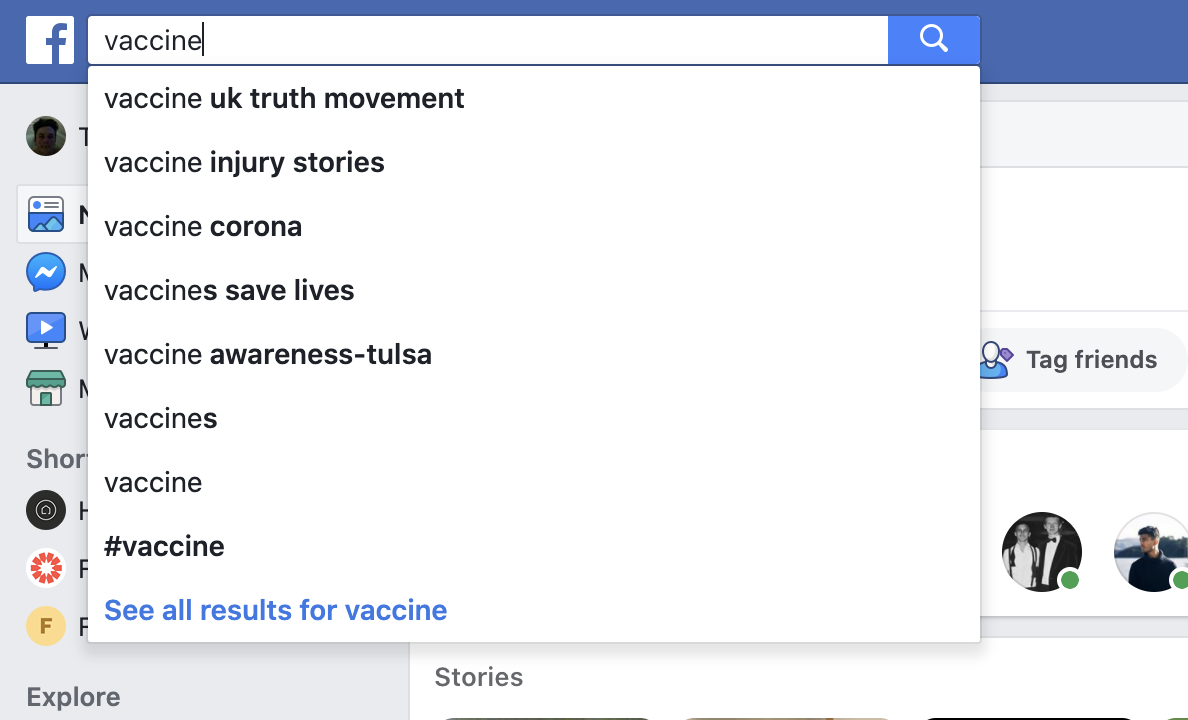Open the black-and-white friends photo thumbnail
Image resolution: width=1188 pixels, height=720 pixels.
[x=1041, y=551]
